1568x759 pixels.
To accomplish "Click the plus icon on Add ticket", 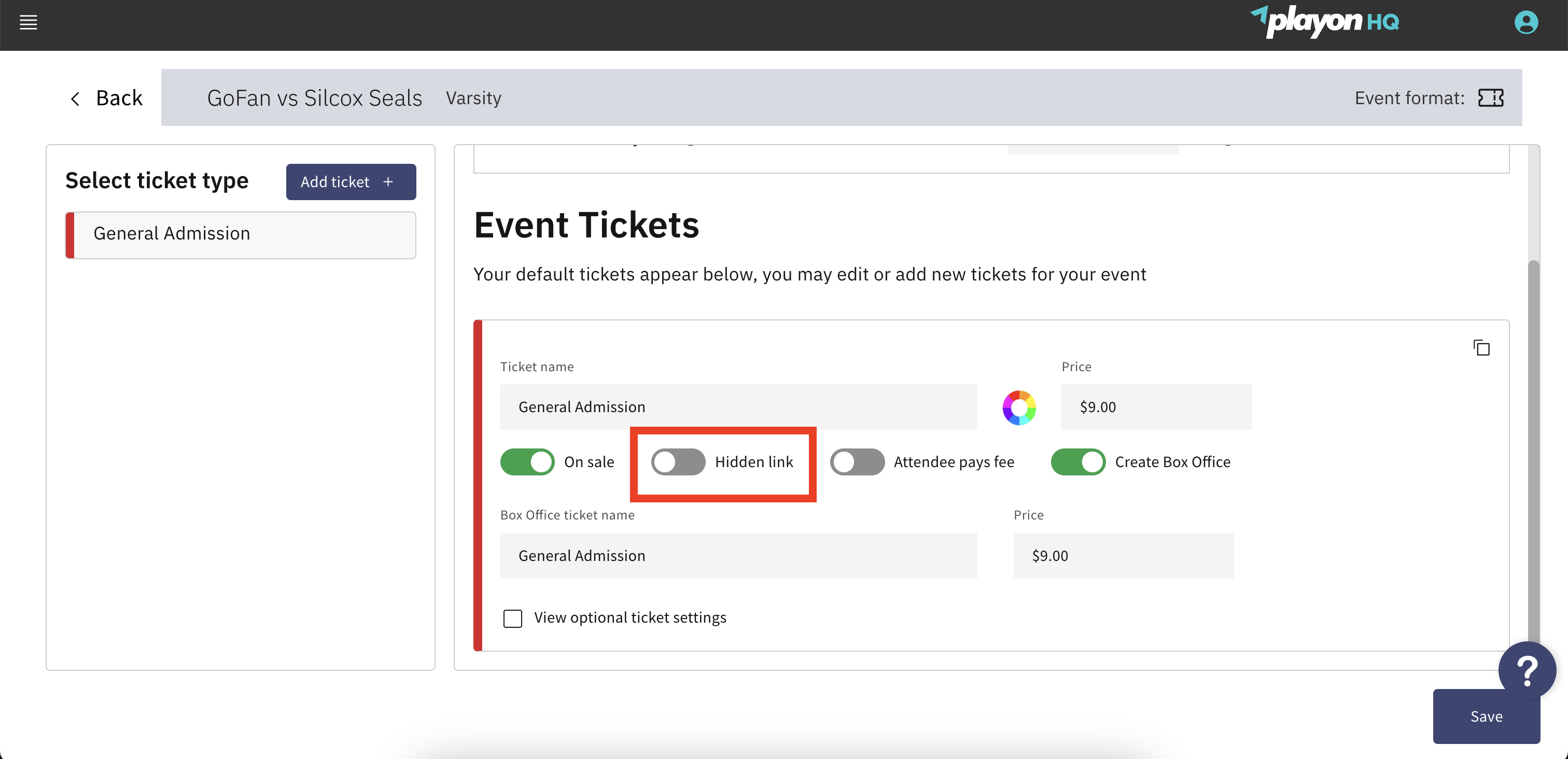I will click(388, 181).
